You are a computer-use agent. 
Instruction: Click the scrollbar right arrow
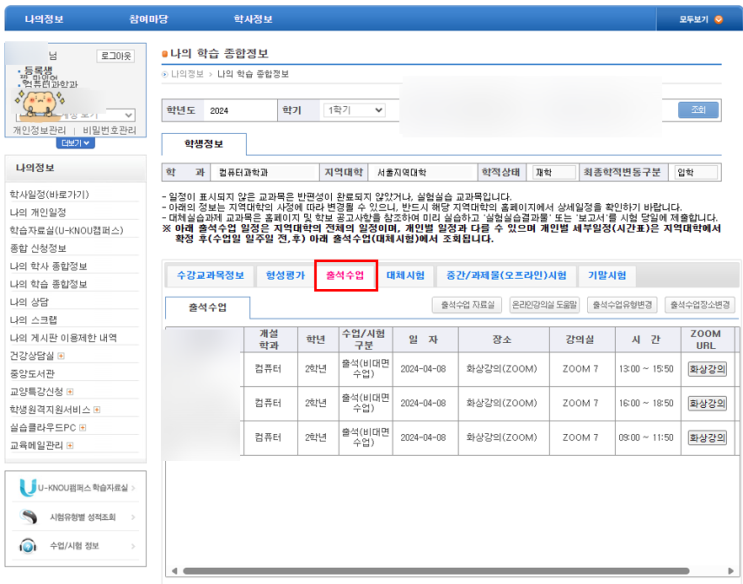730,571
